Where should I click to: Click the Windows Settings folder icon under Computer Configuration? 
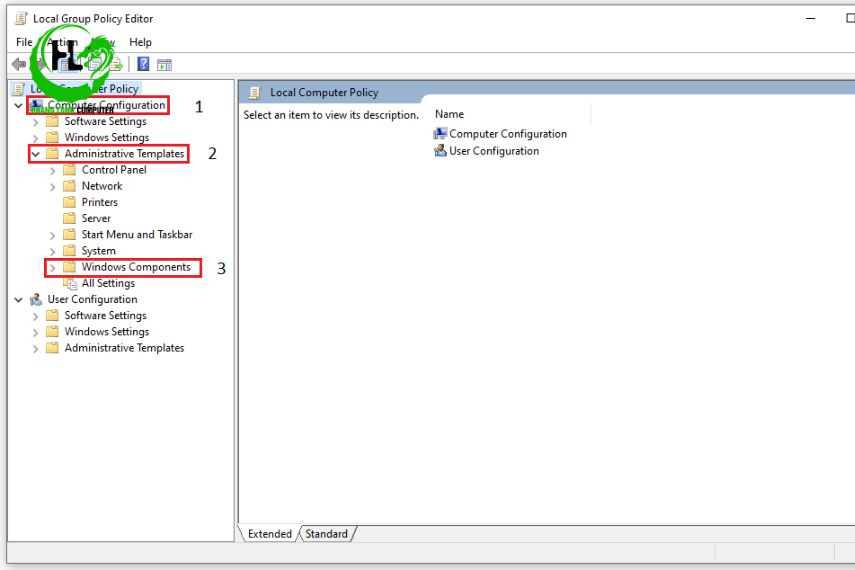point(52,137)
